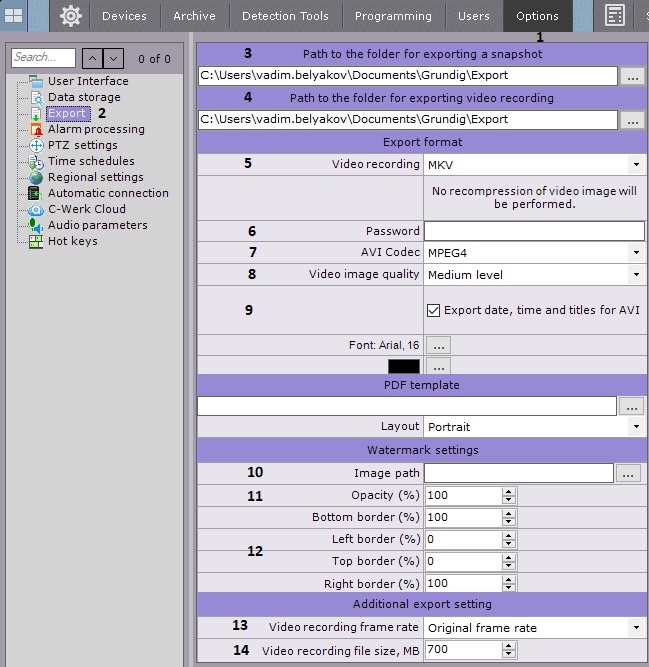Browse for snapshot export folder path
The image size is (649, 667).
632,75
